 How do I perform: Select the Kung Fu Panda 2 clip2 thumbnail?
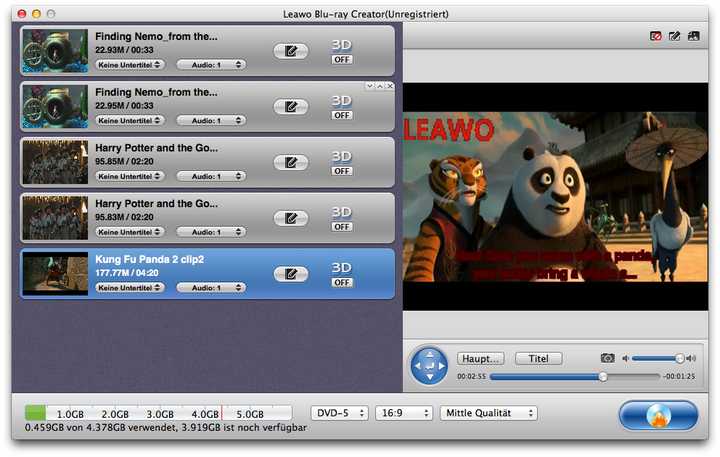tap(55, 274)
